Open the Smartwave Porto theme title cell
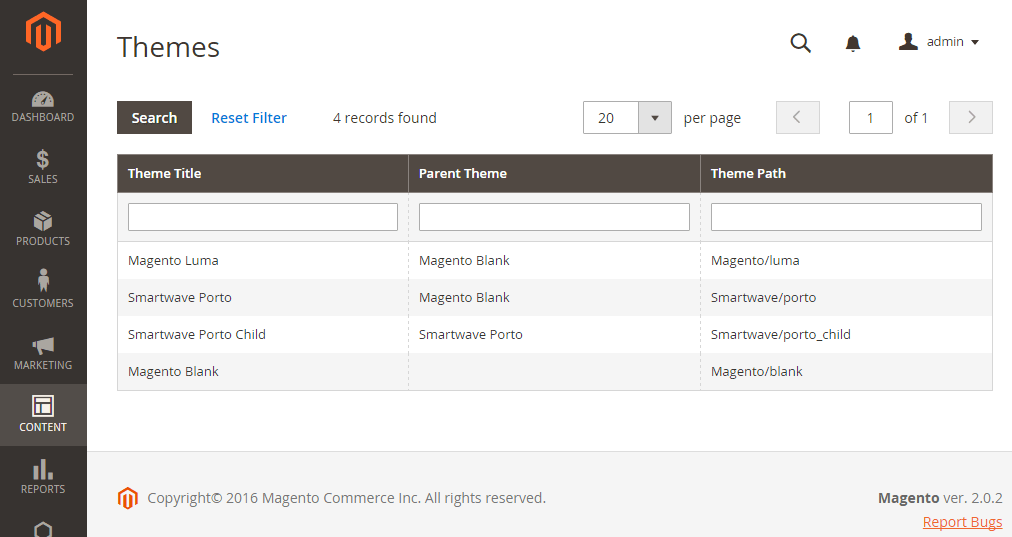Screen dimensions: 1012x537 (263, 298)
